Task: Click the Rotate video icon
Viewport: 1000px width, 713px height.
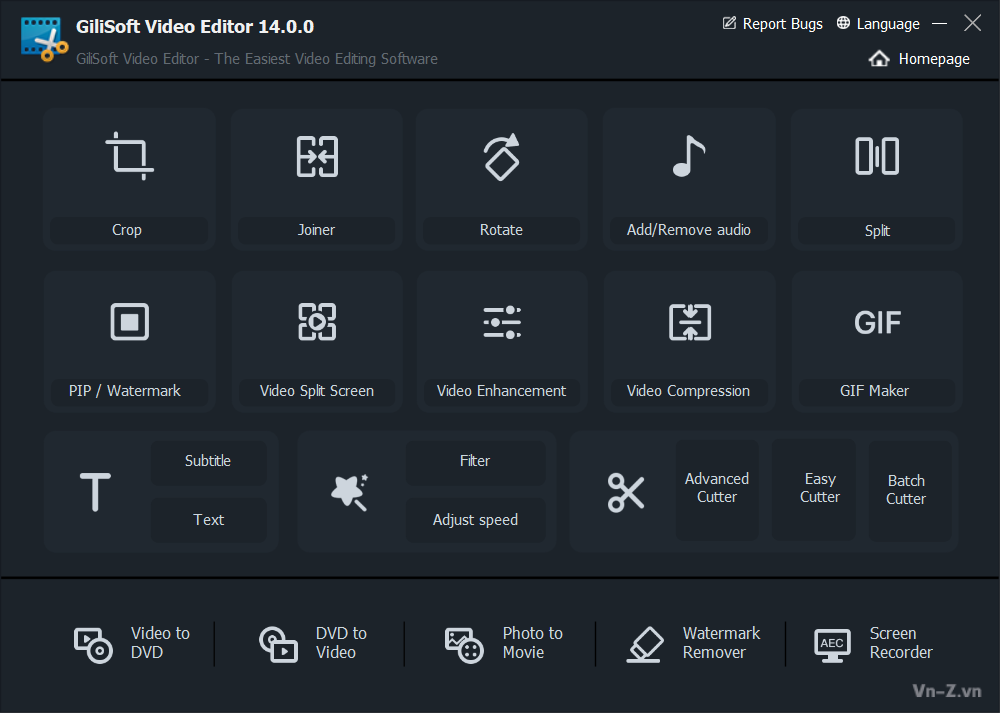Action: point(501,157)
